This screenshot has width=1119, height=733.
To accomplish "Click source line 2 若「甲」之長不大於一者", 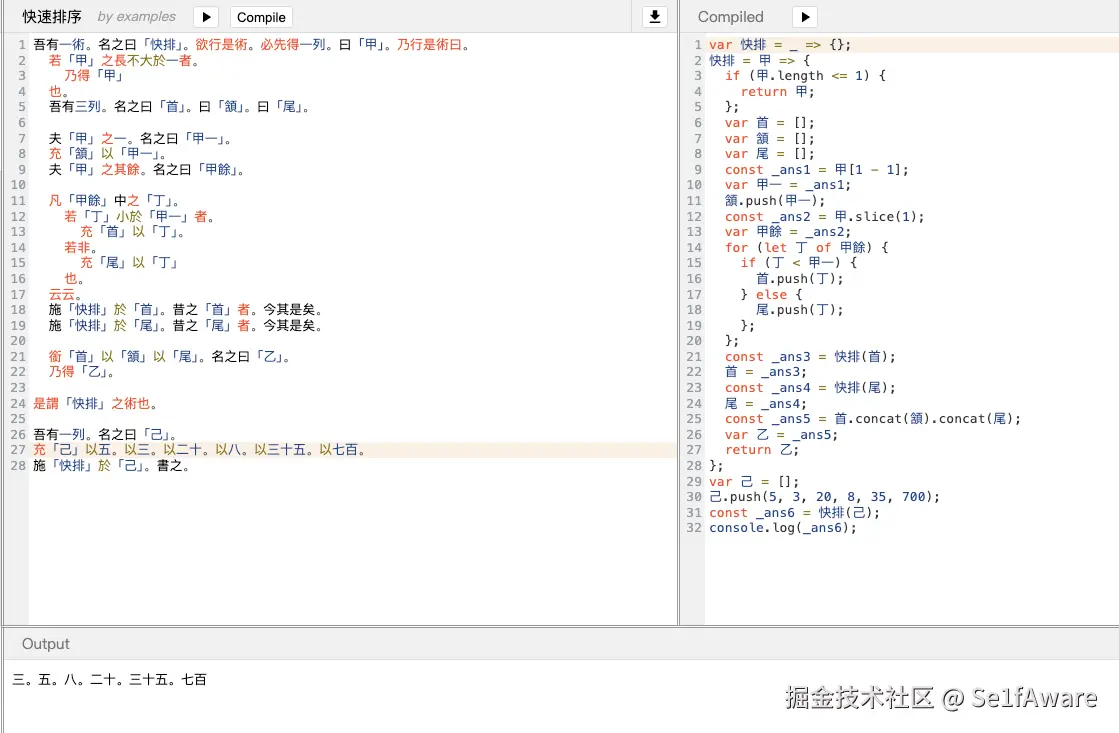I will tap(126, 60).
